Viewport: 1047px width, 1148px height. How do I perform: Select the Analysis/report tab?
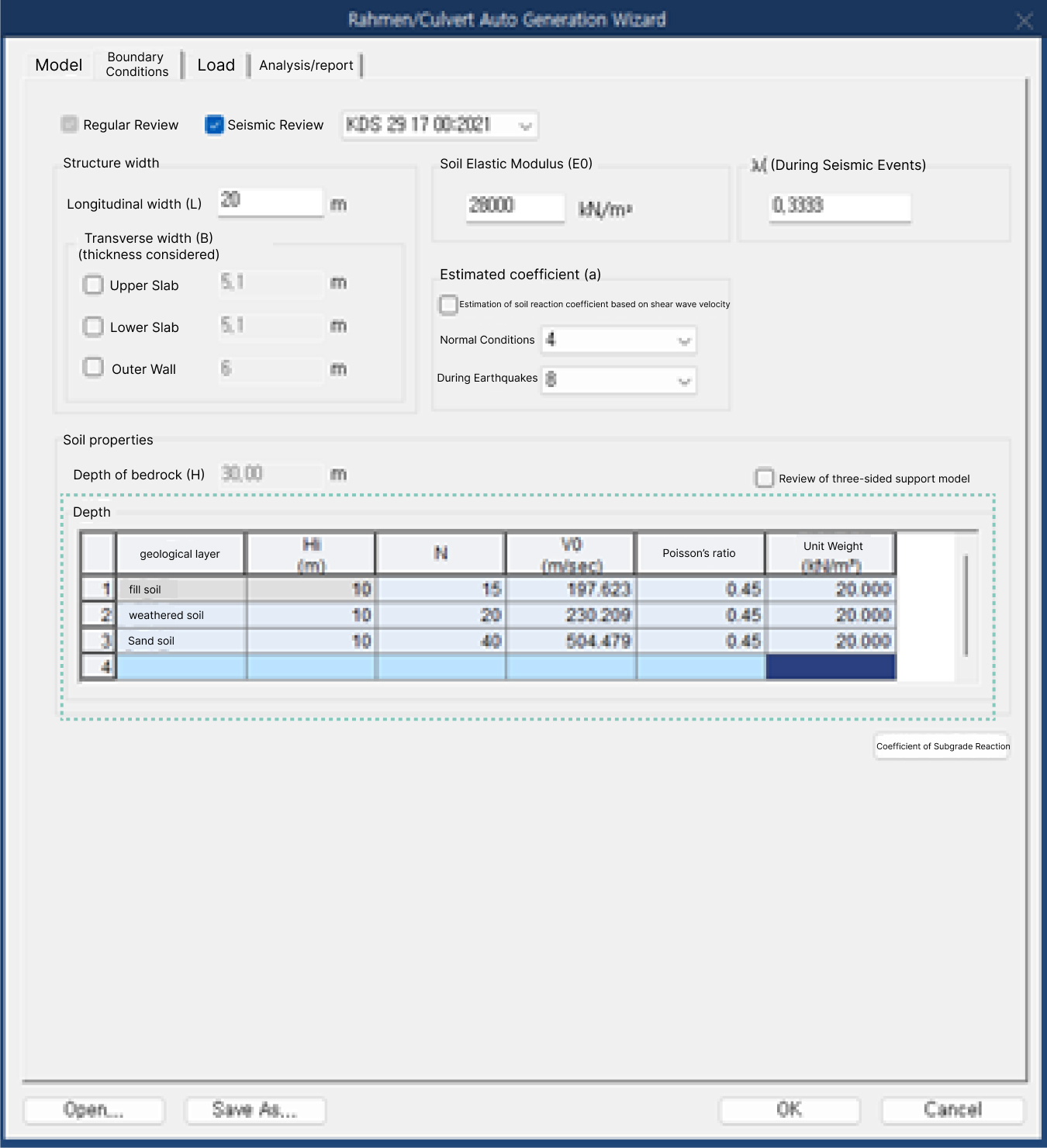(306, 65)
